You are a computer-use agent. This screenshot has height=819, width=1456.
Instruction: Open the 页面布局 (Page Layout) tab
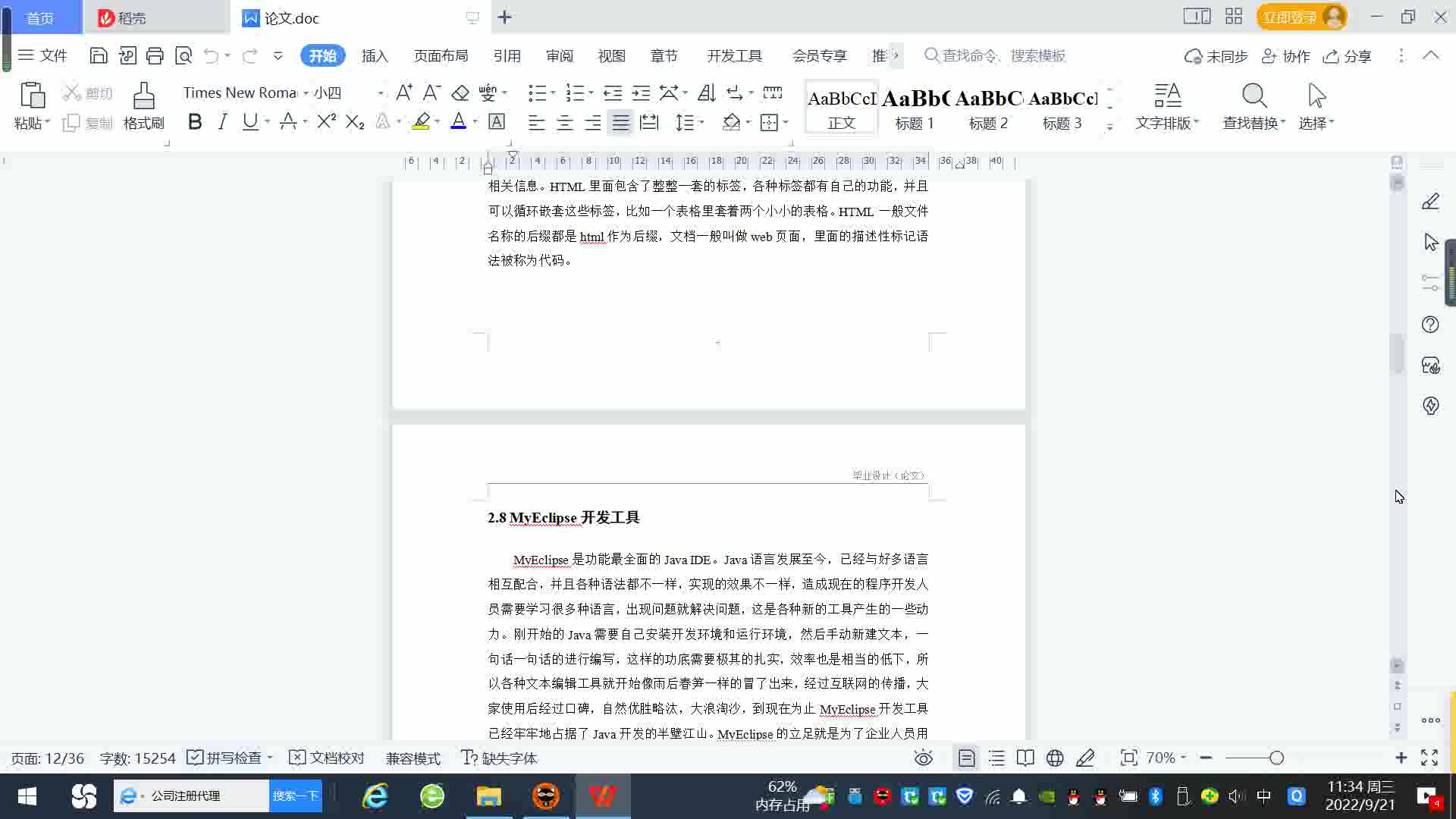point(441,56)
